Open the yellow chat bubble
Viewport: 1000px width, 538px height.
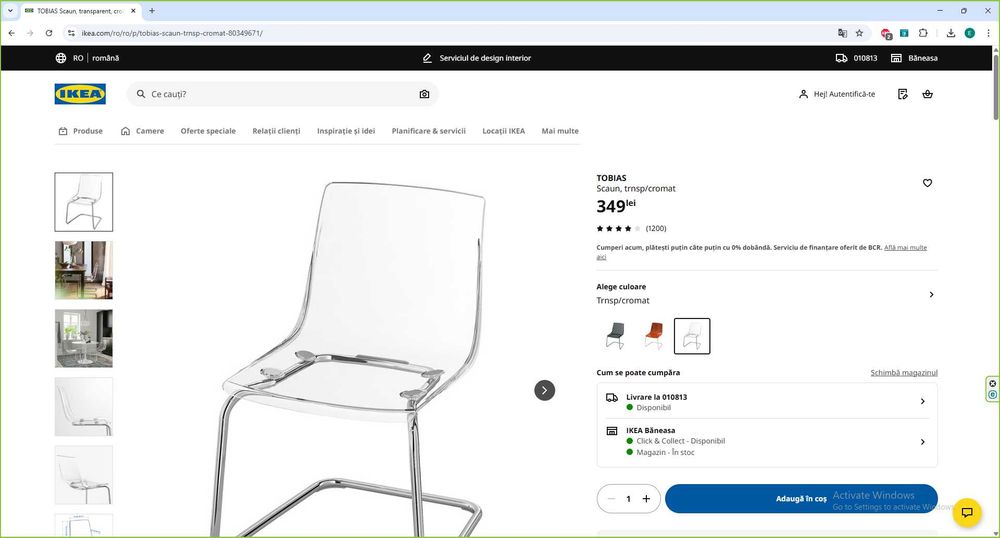pos(967,513)
